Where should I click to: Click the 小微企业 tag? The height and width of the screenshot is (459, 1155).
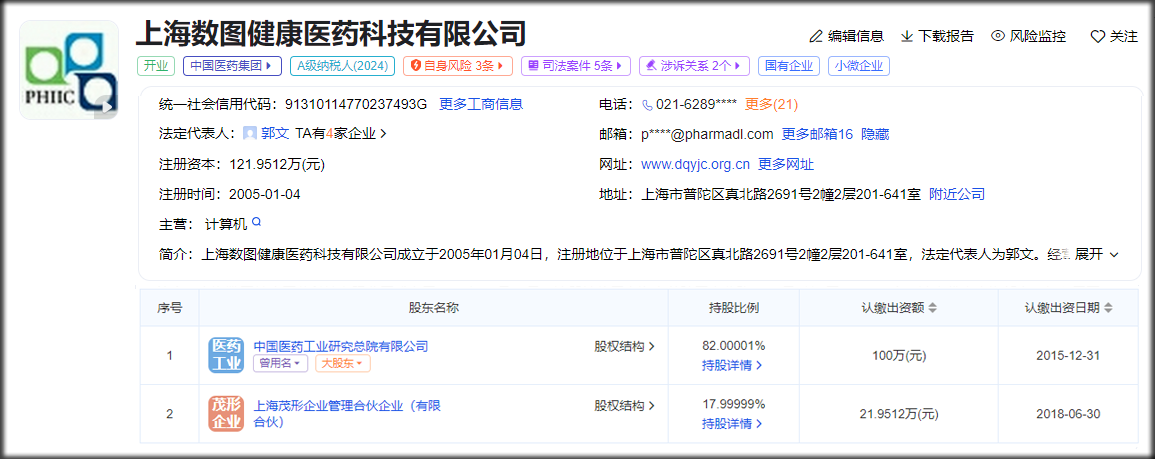859,66
